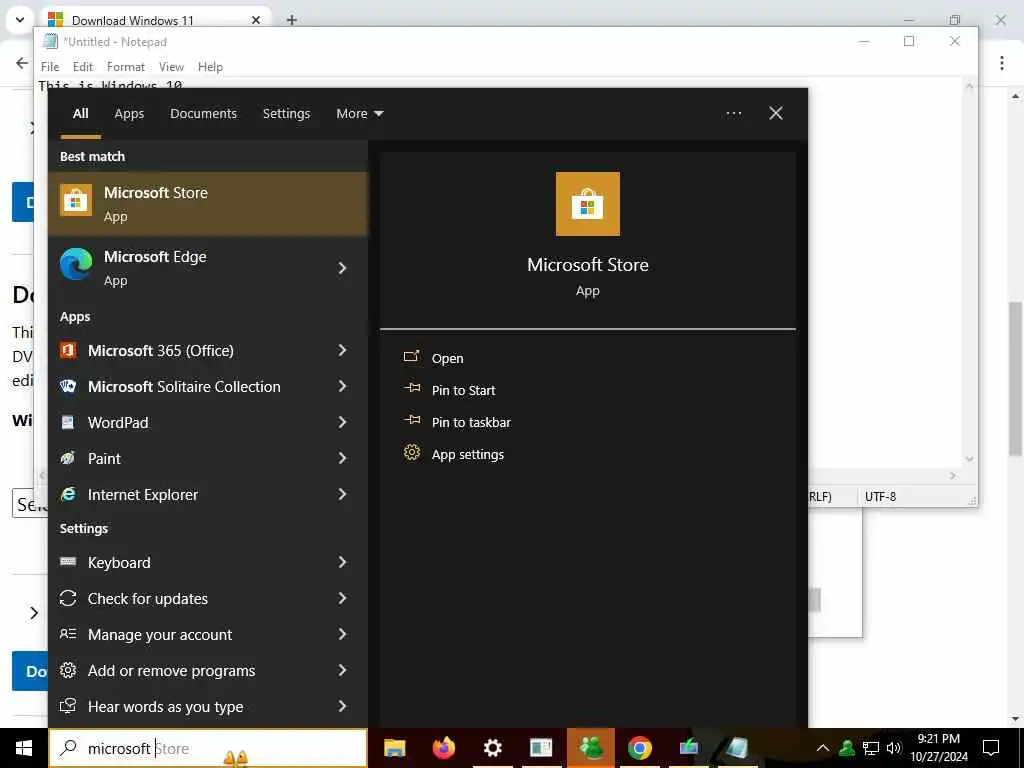Screen dimensions: 1024x768
Task: Switch to the All search tab
Action: [80, 114]
